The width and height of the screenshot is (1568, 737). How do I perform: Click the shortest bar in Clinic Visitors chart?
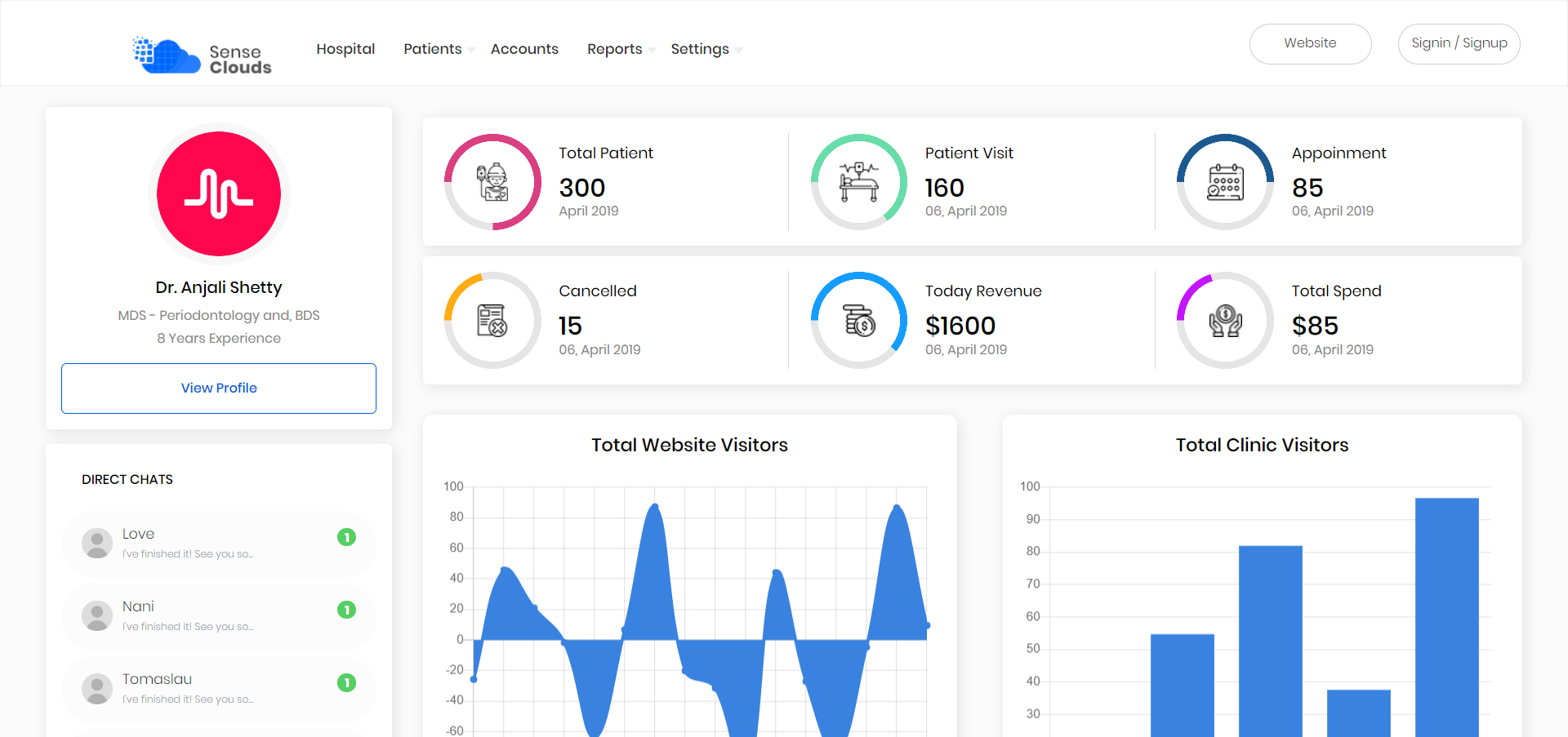(x=1359, y=713)
